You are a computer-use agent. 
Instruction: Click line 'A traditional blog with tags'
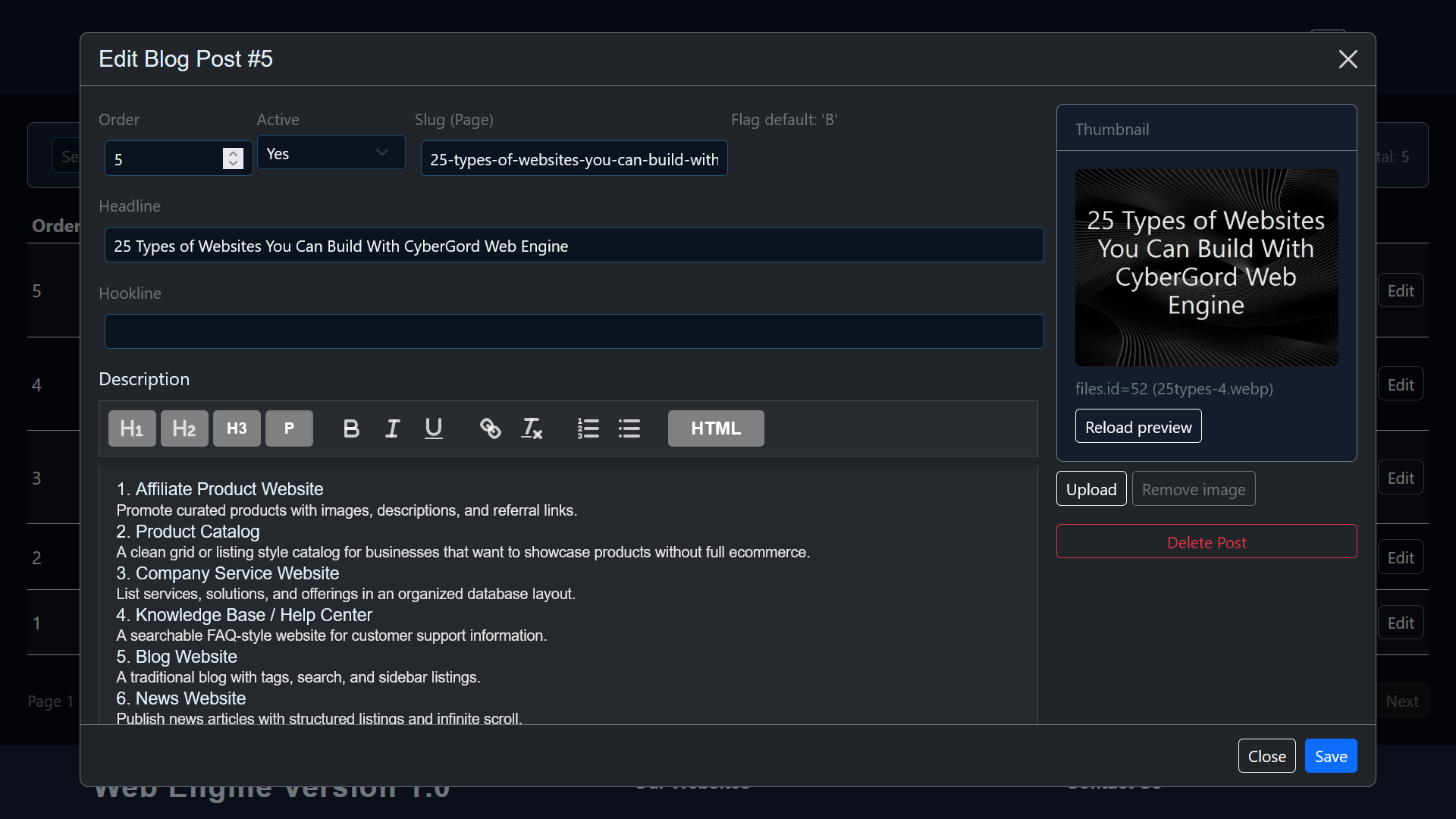(x=298, y=677)
